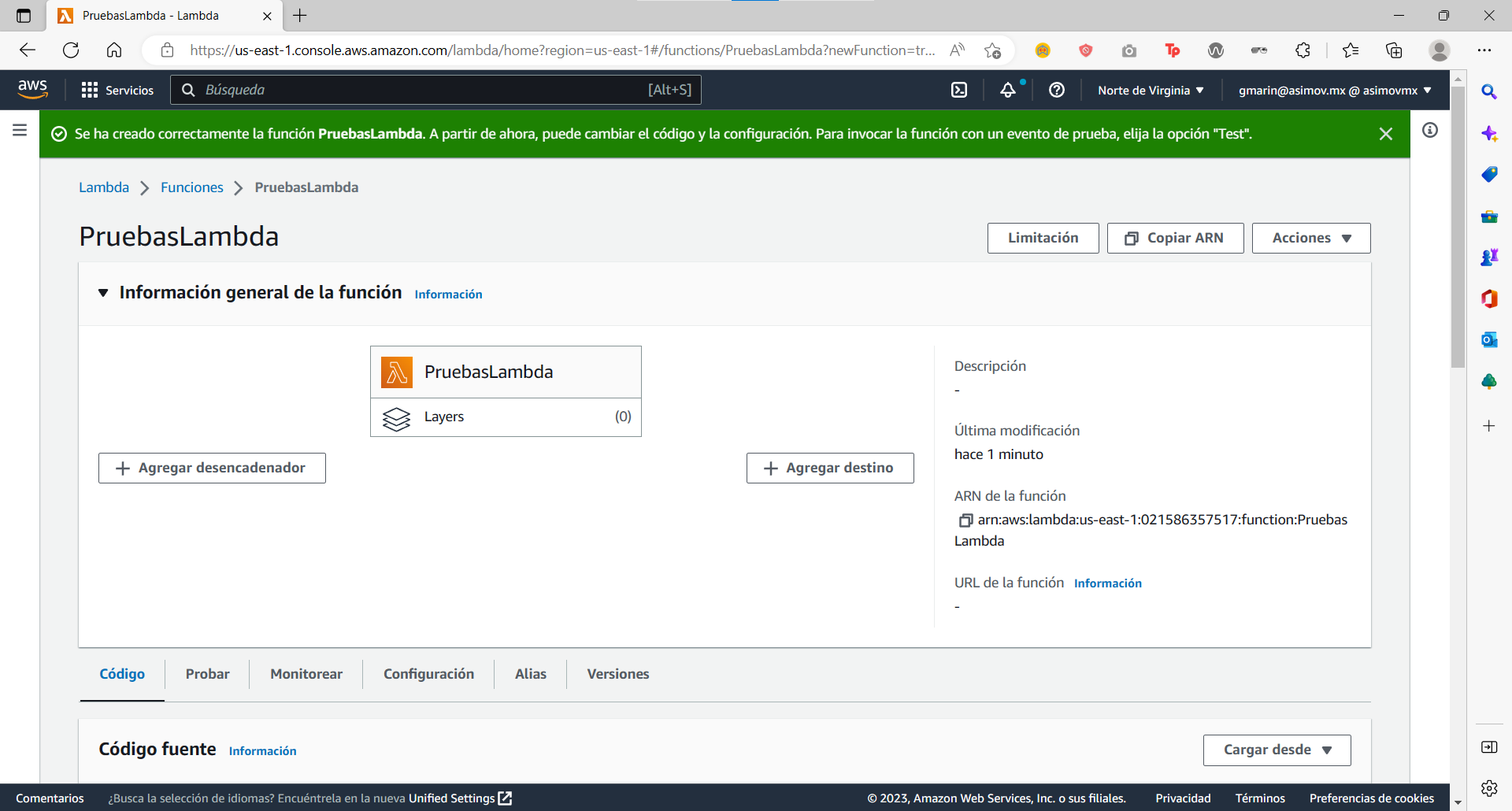Dismiss the green success banner
The width and height of the screenshot is (1512, 811).
[1386, 134]
